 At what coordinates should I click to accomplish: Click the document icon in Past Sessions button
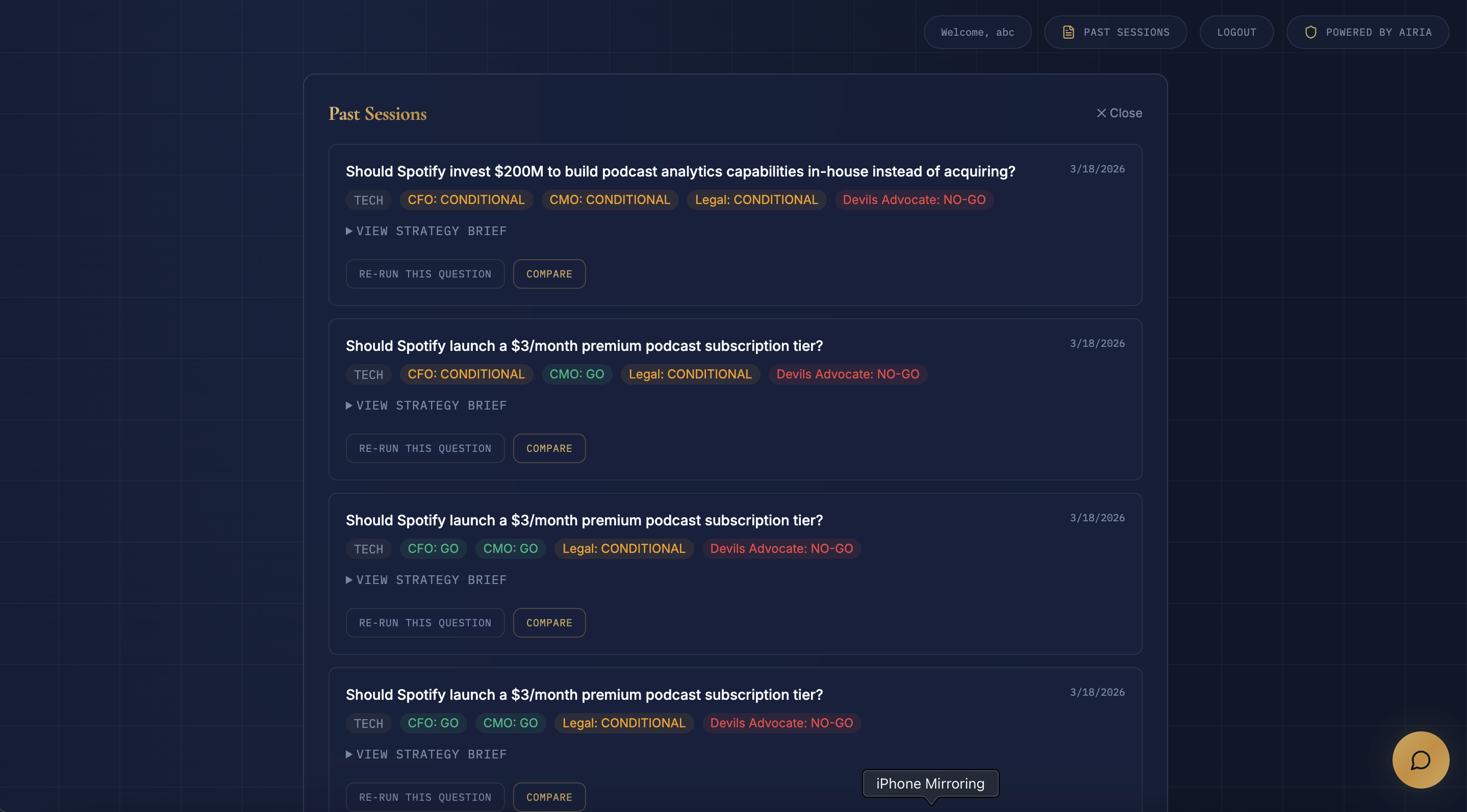(1068, 33)
